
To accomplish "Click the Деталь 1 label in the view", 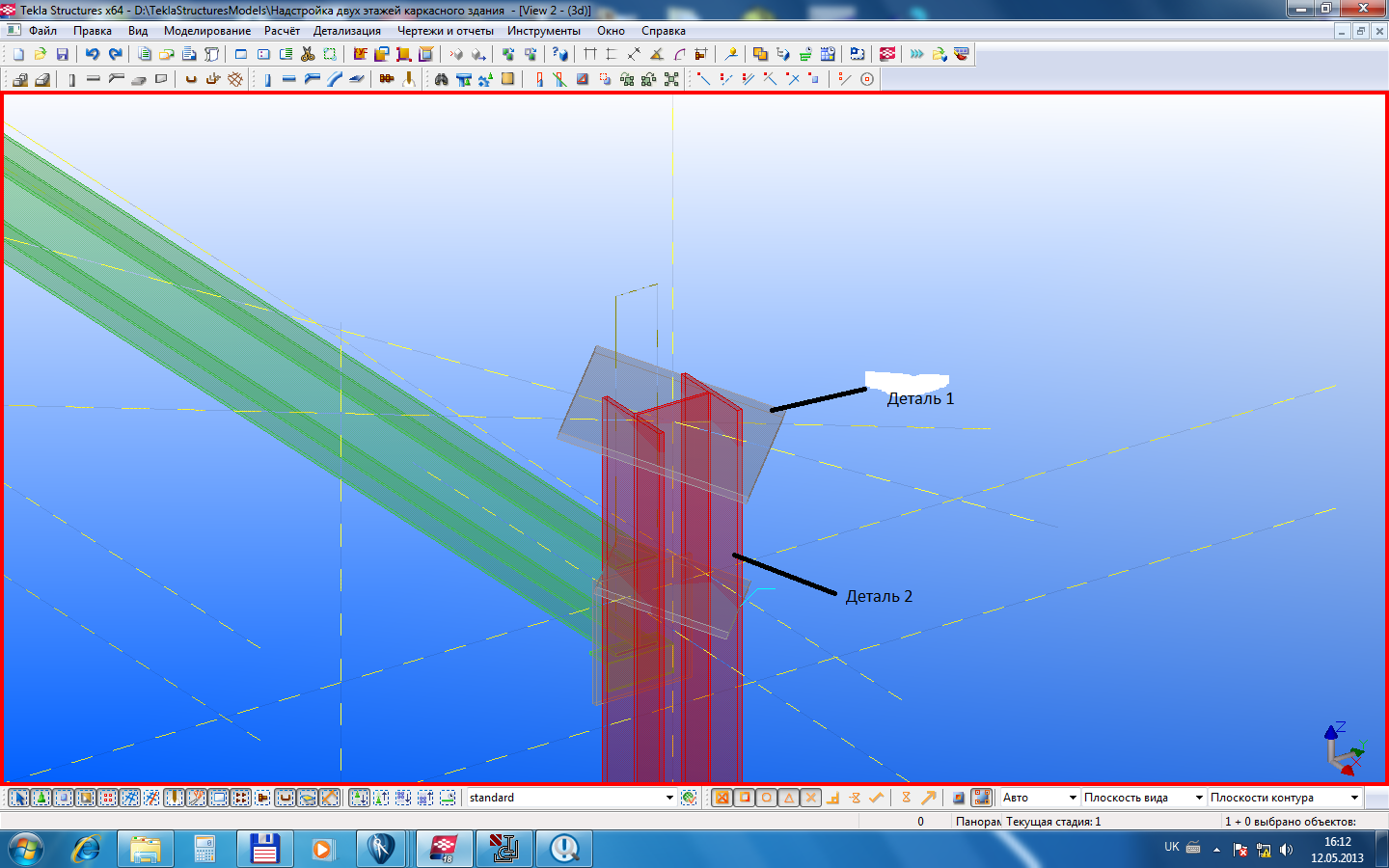I will pyautogui.click(x=920, y=398).
